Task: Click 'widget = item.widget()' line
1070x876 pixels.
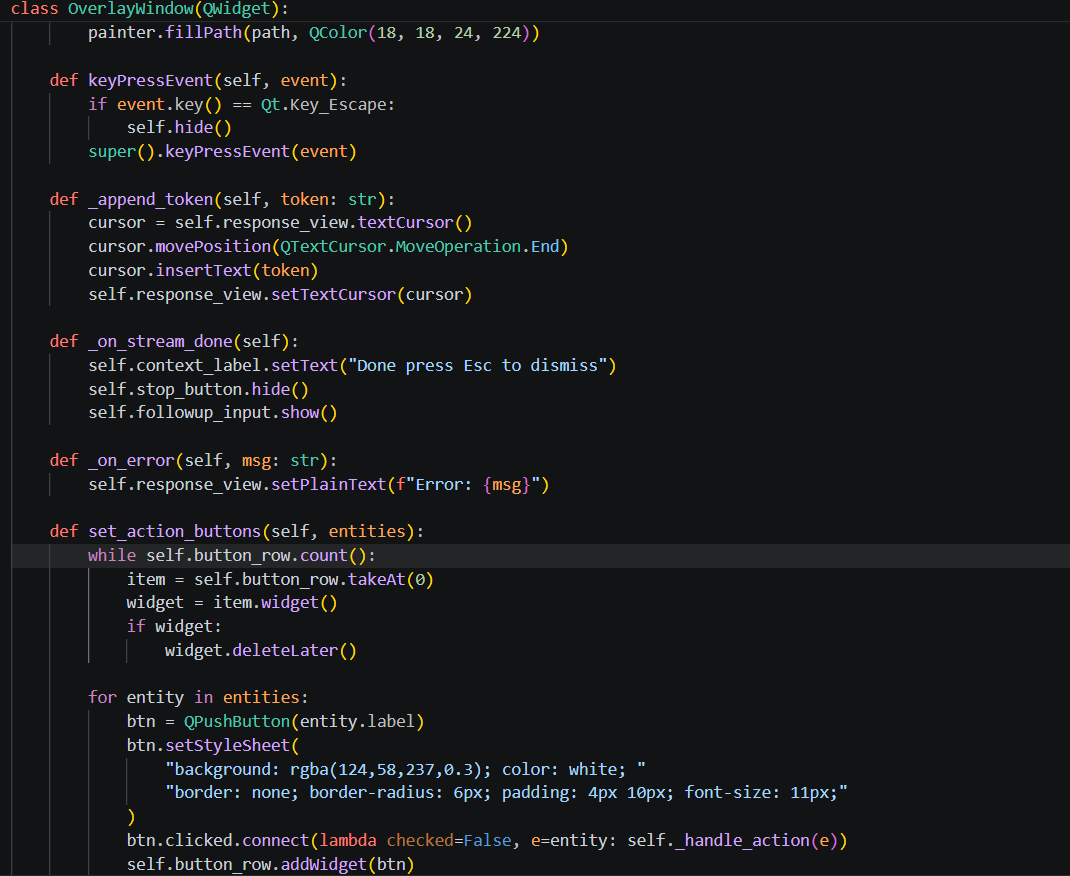Action: click(x=231, y=602)
